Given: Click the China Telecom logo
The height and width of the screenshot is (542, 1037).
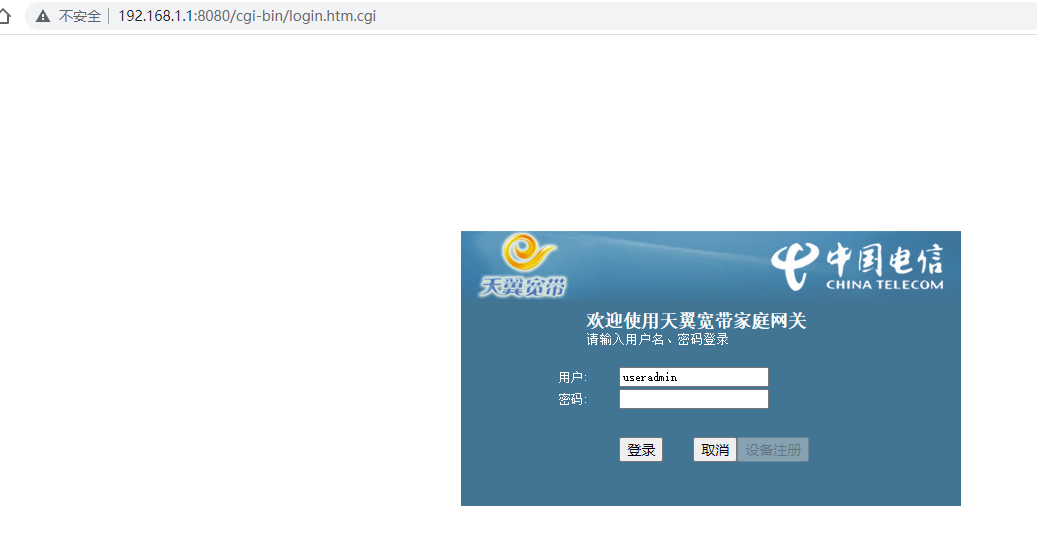Looking at the screenshot, I should [x=857, y=266].
